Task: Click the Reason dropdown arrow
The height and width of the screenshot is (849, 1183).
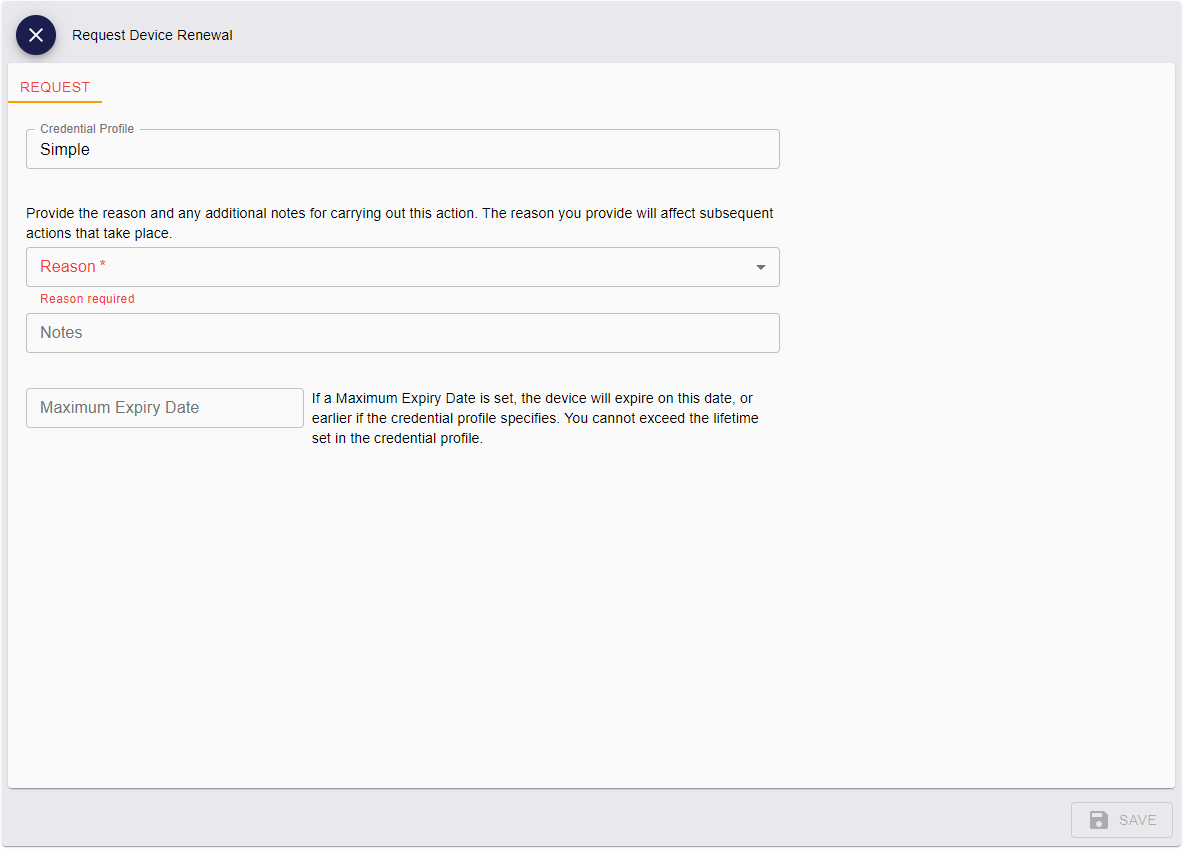Action: [x=760, y=267]
